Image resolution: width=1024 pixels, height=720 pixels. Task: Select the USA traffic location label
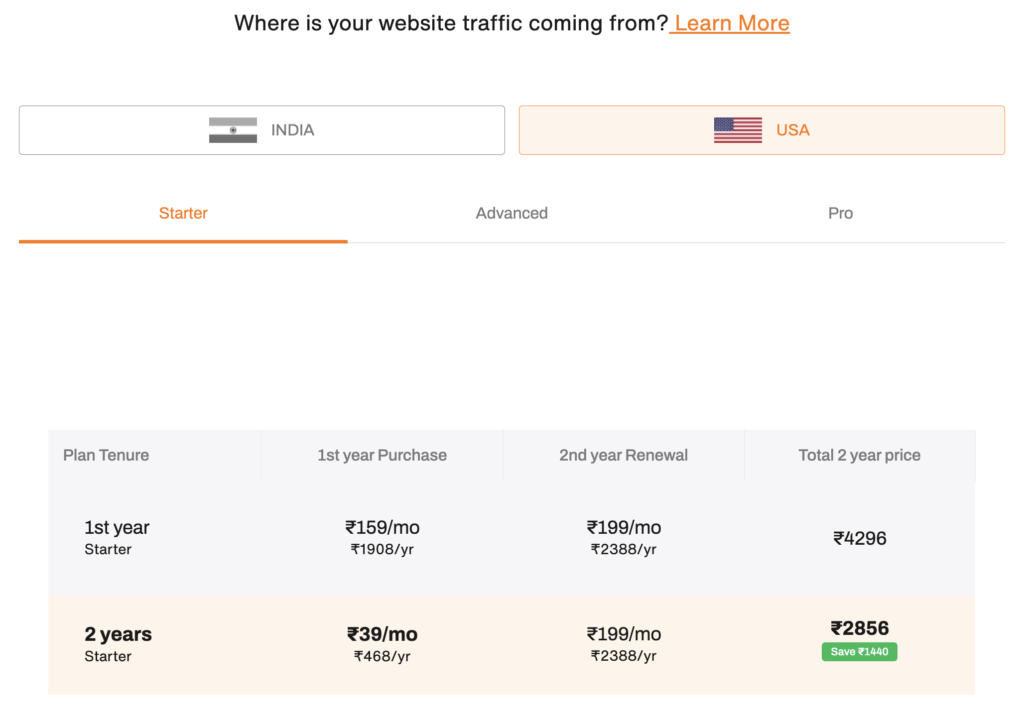tap(793, 130)
